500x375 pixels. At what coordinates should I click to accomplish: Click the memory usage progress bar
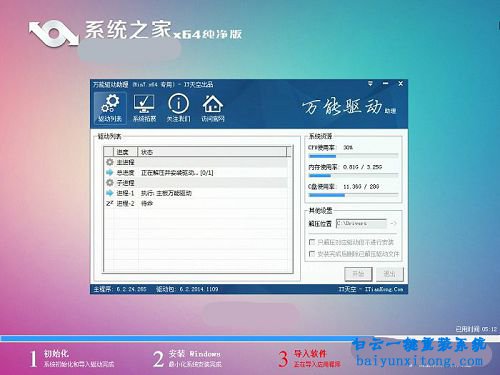pyautogui.click(x=353, y=175)
